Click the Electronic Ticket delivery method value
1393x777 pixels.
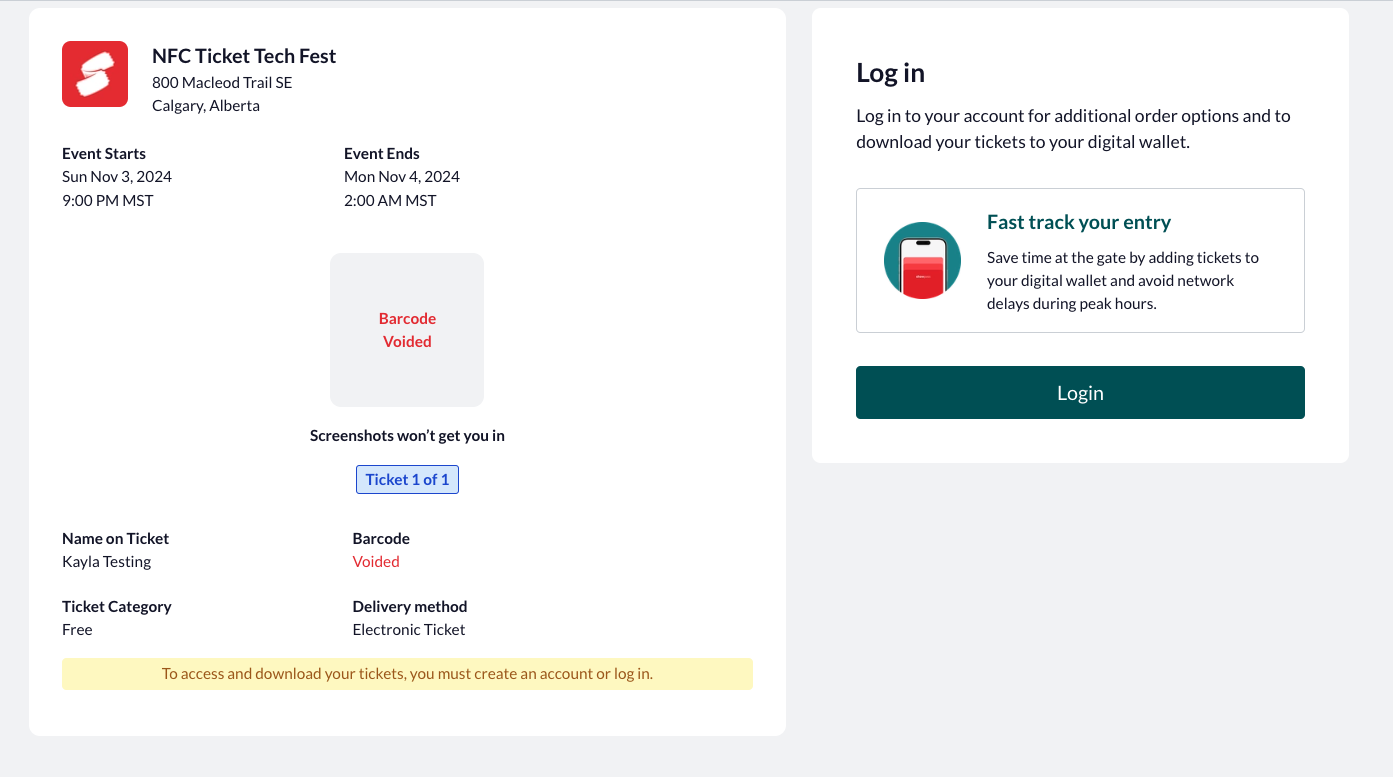[x=409, y=630]
